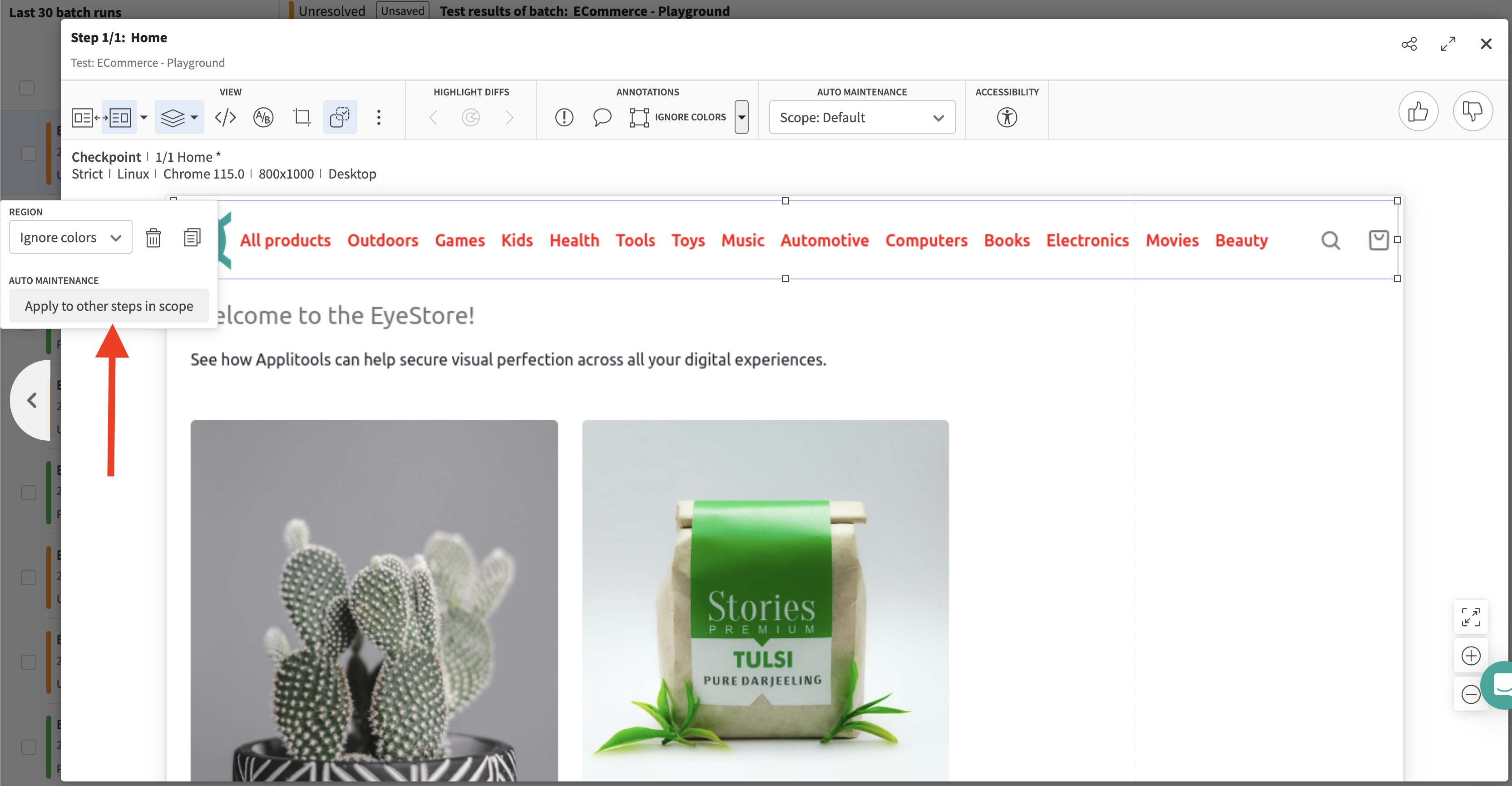Image resolution: width=1512 pixels, height=786 pixels.
Task: Open the three-dot more view options menu
Action: coord(379,118)
